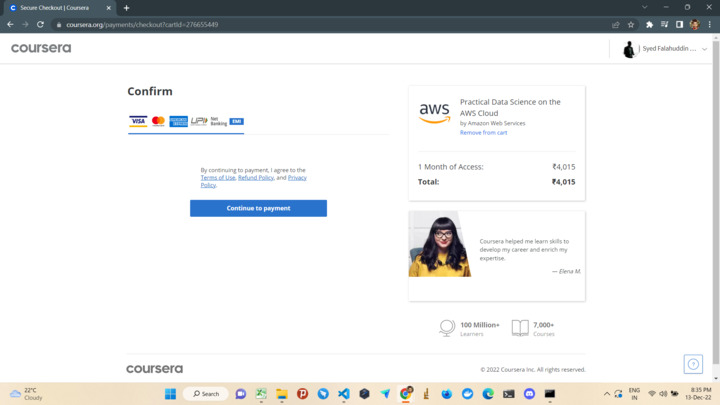Click browser forward arrow
The image size is (720, 405).
(25, 24)
